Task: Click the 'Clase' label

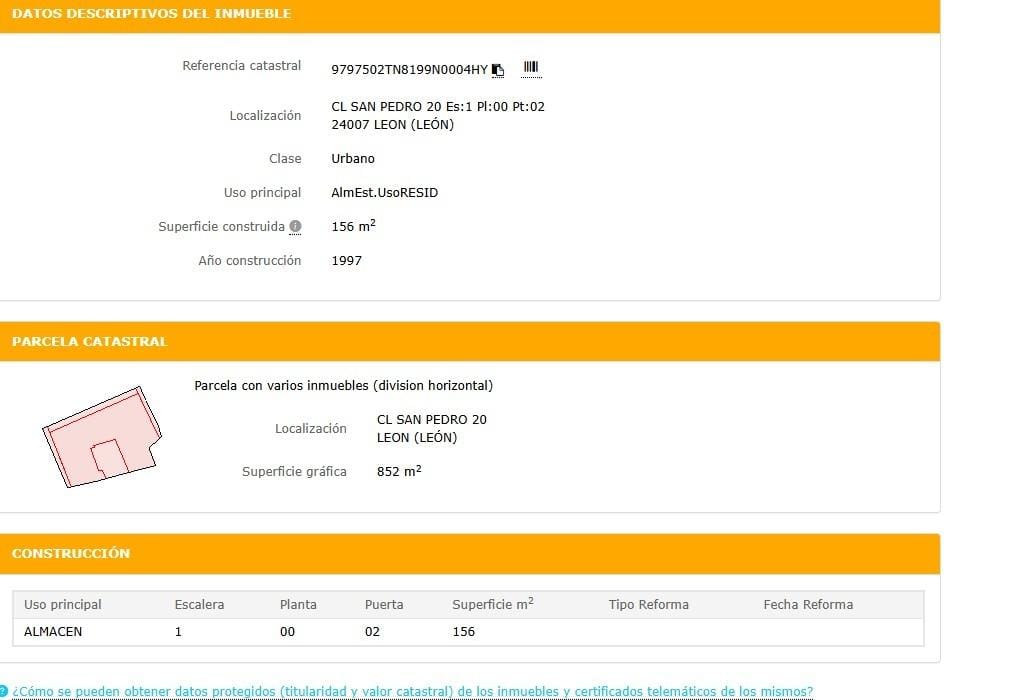Action: (285, 158)
